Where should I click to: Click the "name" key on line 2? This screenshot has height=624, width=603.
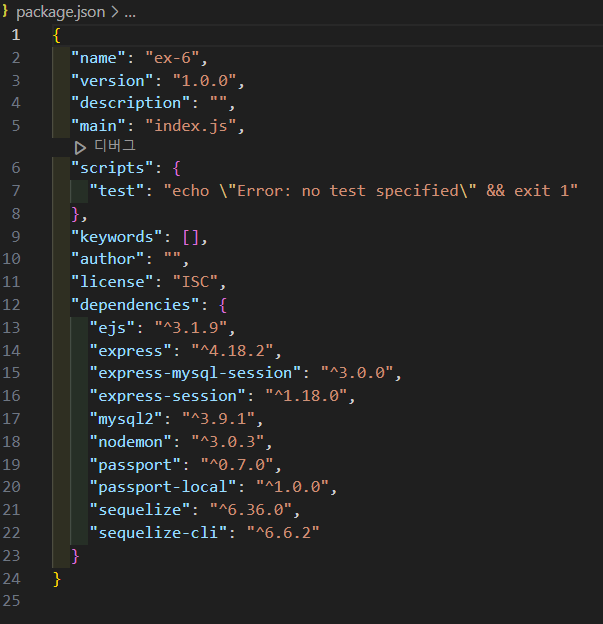[x=99, y=58]
